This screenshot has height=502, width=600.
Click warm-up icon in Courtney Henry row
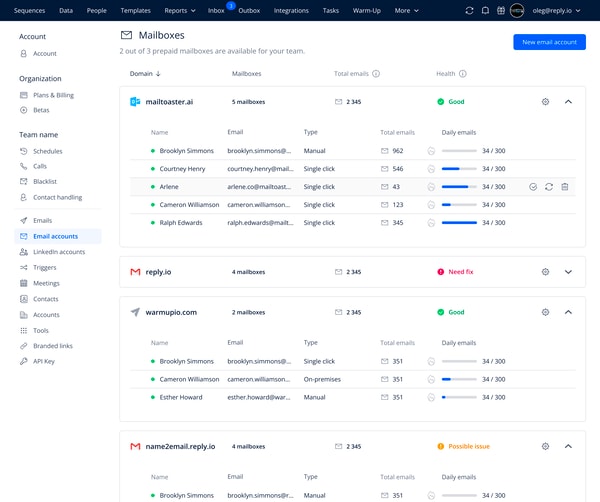[x=431, y=169]
